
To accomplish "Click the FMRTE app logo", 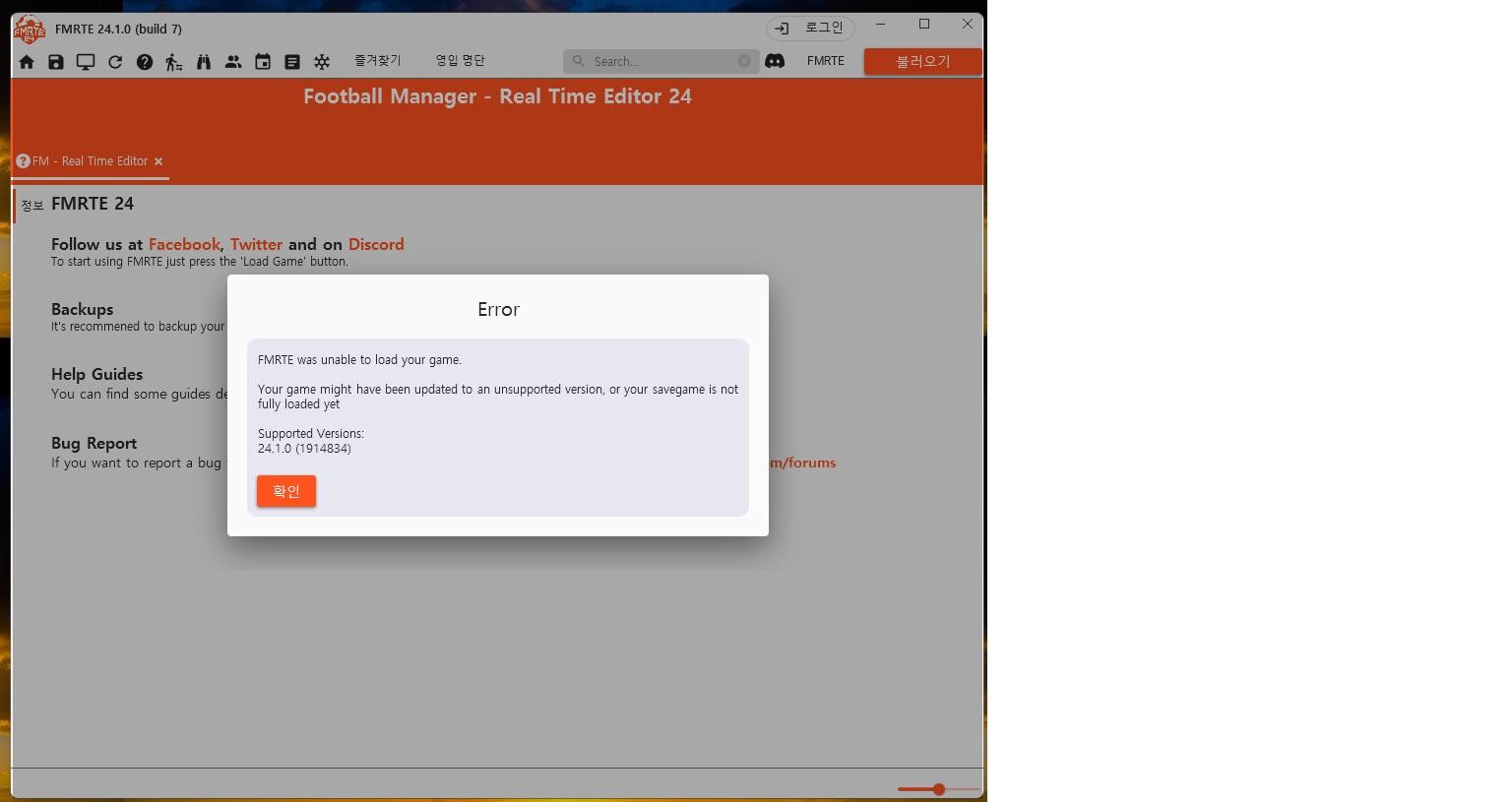I will (30, 30).
